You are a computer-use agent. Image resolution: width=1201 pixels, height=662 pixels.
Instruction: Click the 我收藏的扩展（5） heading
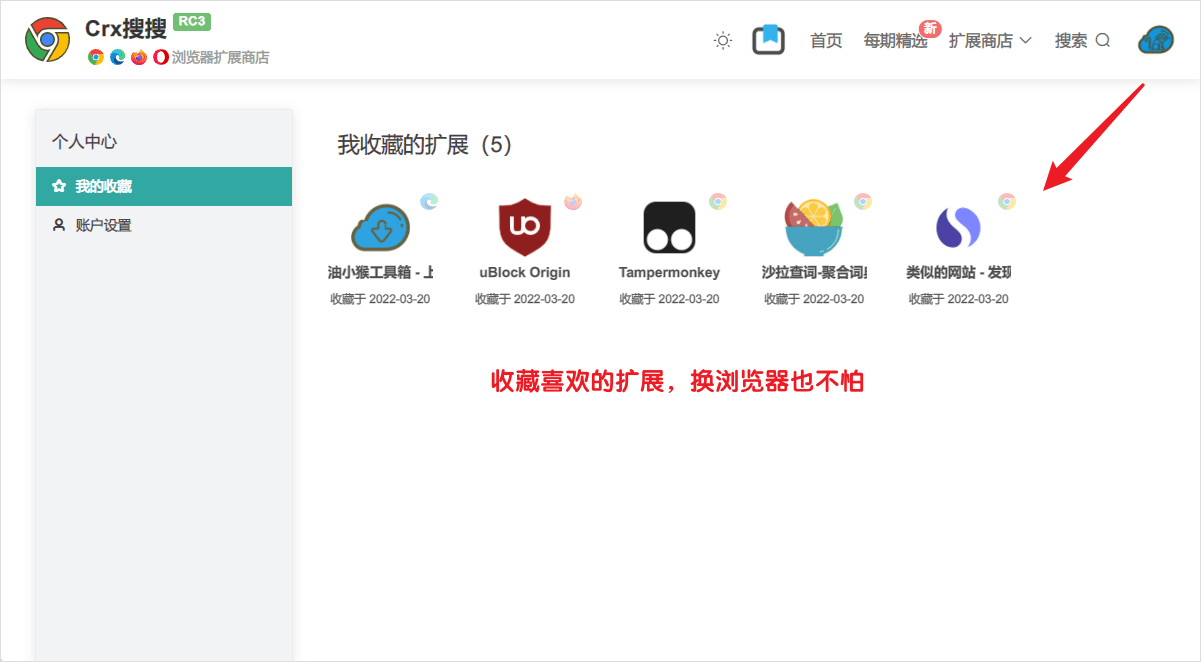(425, 145)
